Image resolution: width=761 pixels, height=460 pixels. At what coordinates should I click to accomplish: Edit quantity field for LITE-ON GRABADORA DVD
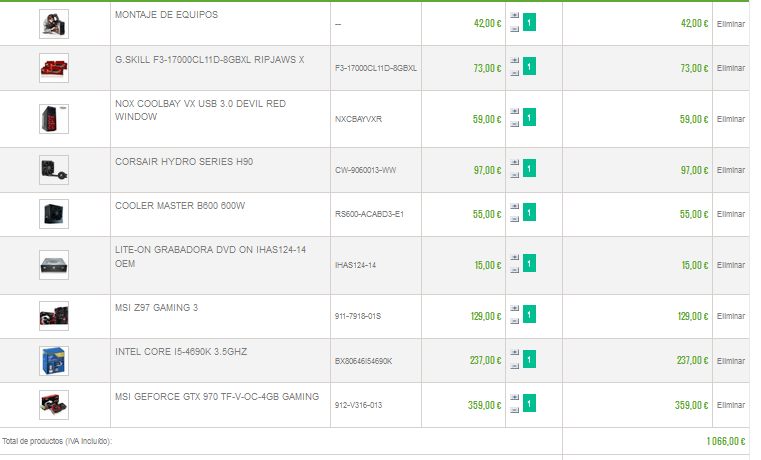[x=529, y=263]
